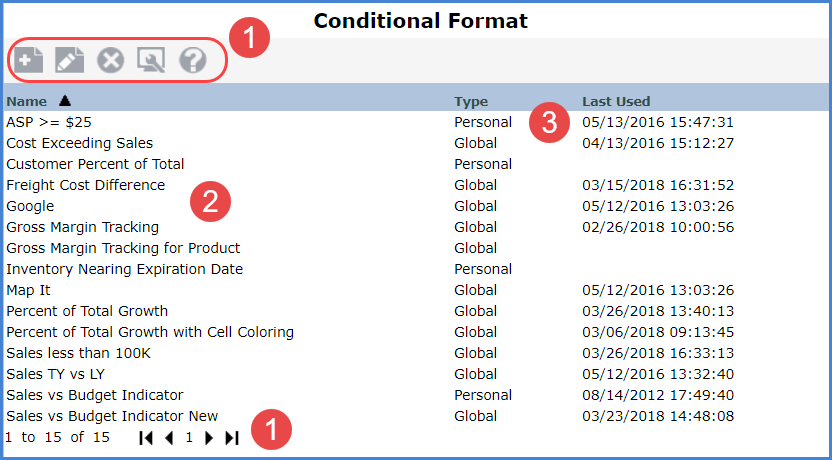
Task: Go to first page arrow
Action: (146, 438)
